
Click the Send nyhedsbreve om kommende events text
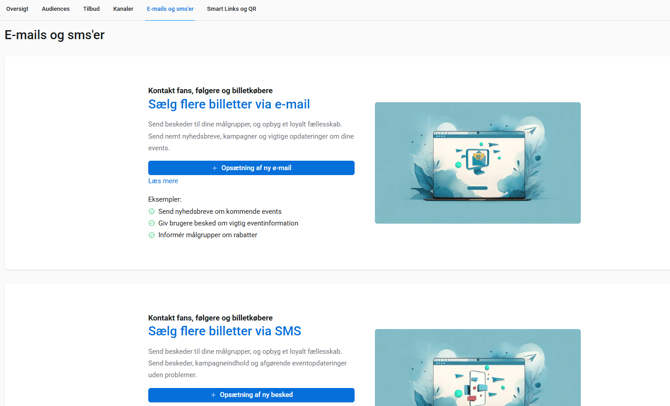220,212
